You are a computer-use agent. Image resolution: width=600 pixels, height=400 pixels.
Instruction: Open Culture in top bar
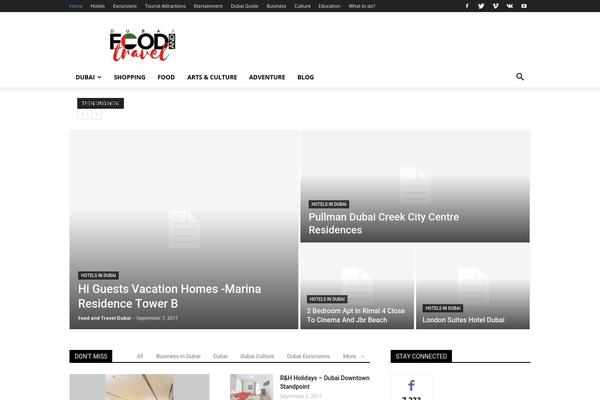point(302,6)
